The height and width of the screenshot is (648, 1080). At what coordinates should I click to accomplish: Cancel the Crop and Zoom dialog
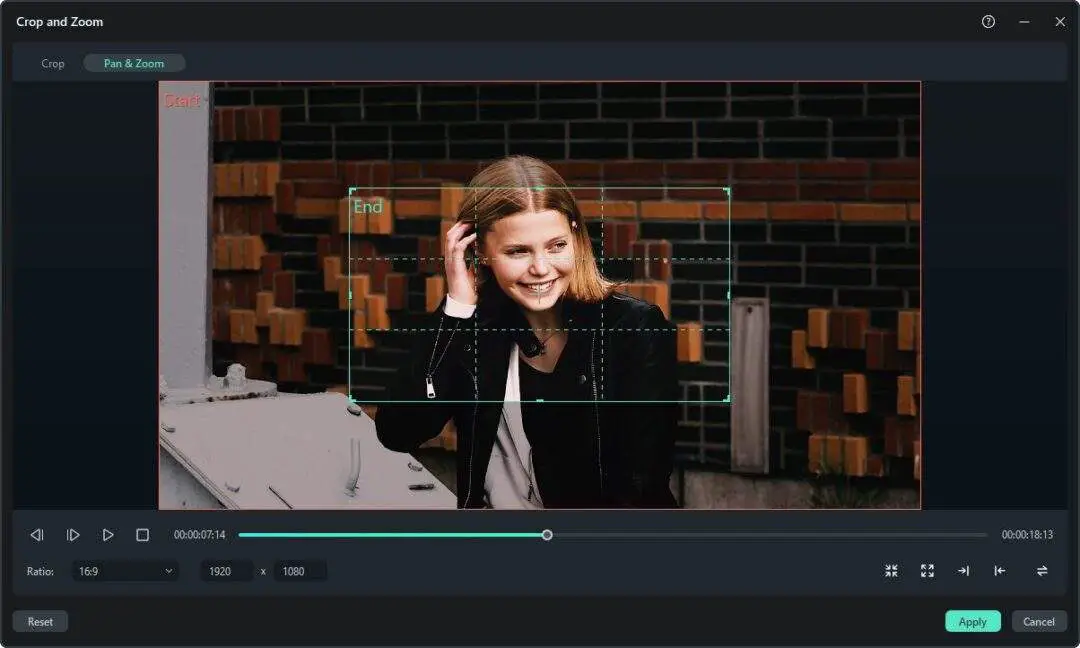coord(1039,621)
